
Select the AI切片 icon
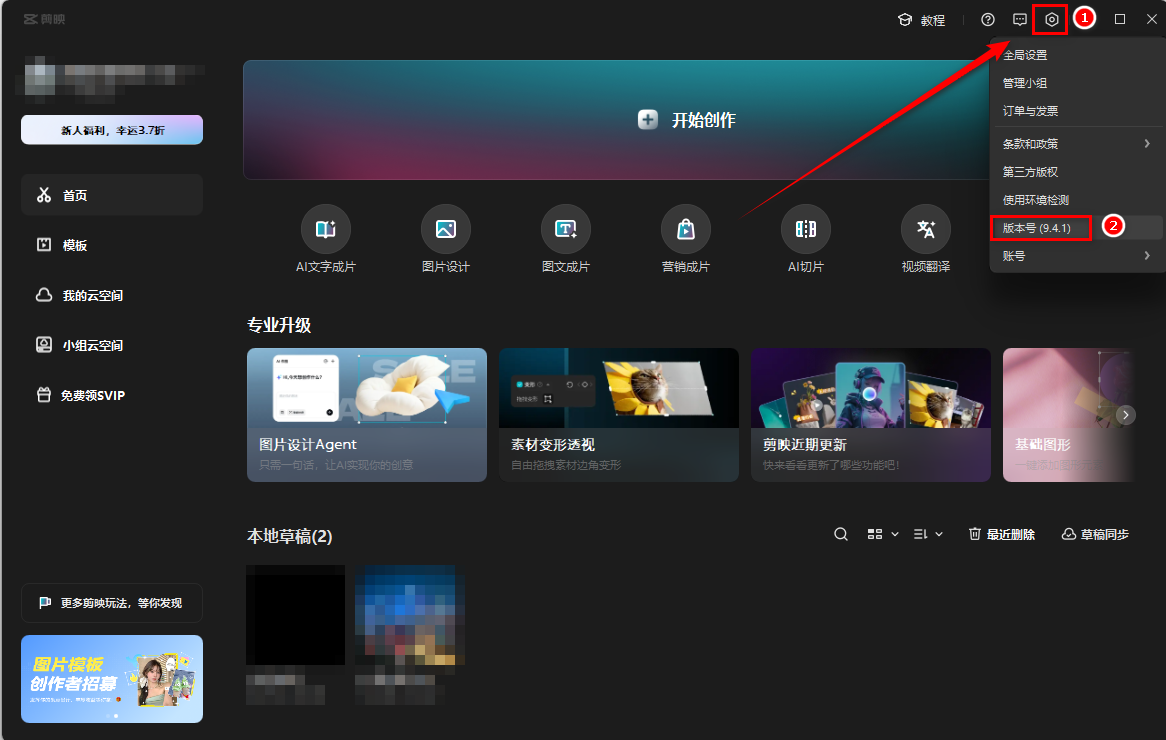click(x=805, y=228)
